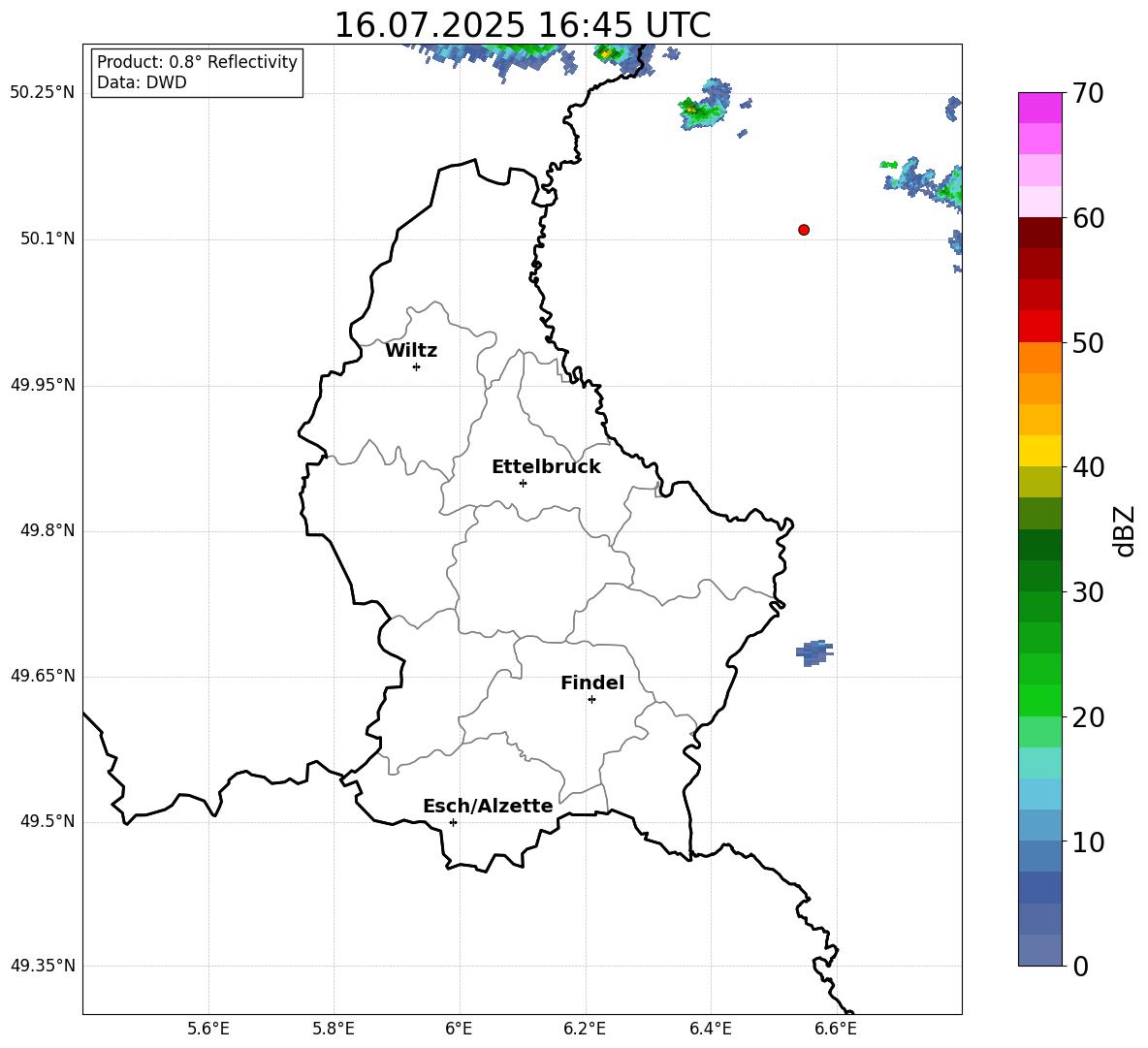Click the latitude label 50.25°N
This screenshot has width=1148, height=1048.
43,93
